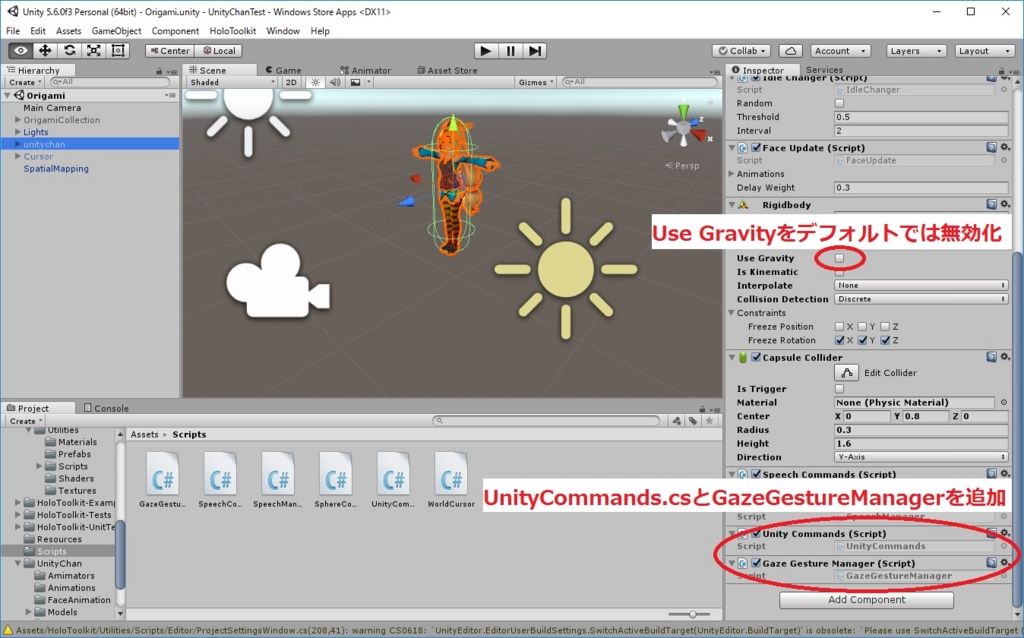Uncheck Freeze Rotation X
The width and height of the screenshot is (1024, 638).
(839, 340)
